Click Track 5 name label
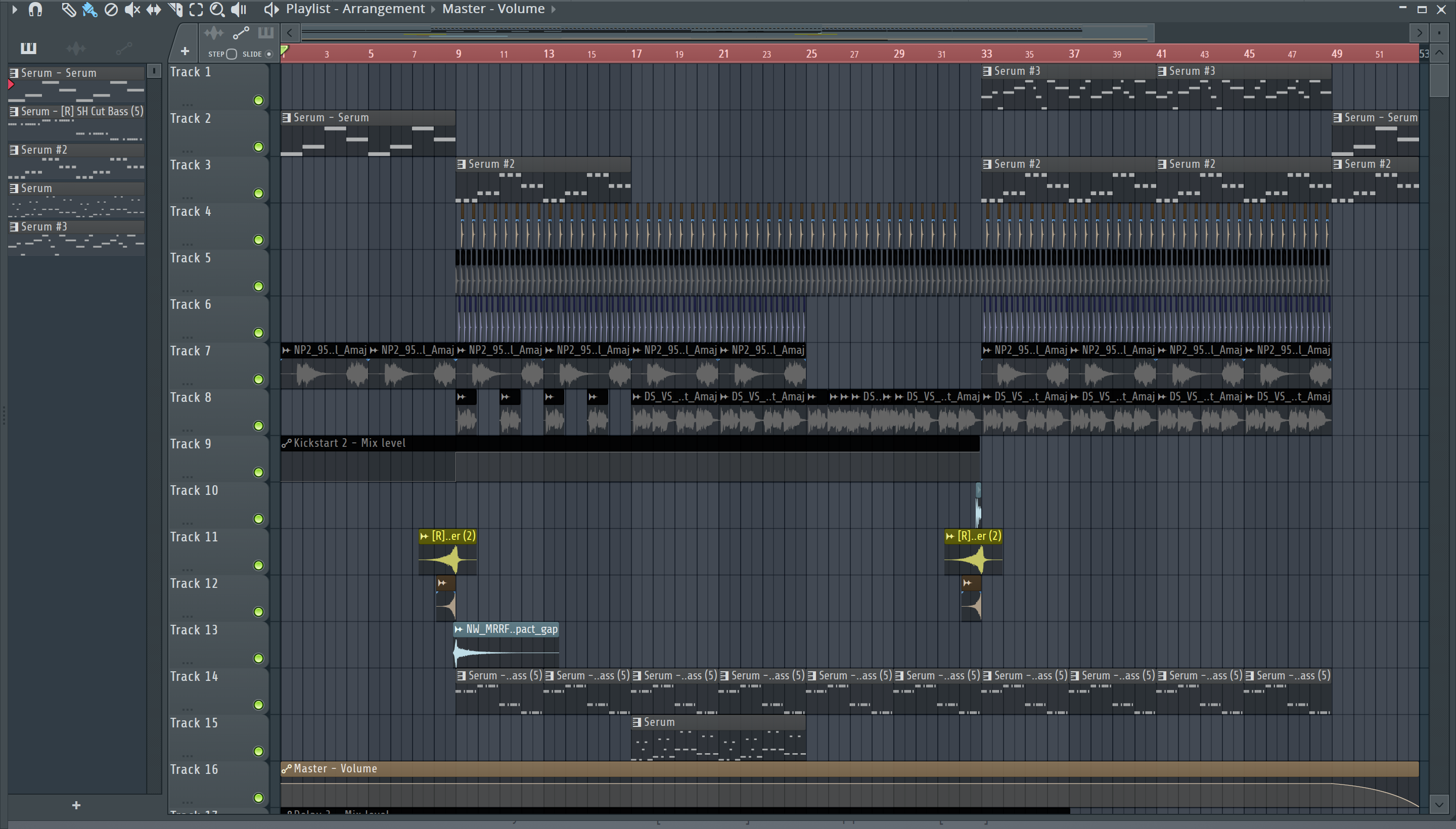1456x829 pixels. [x=190, y=258]
